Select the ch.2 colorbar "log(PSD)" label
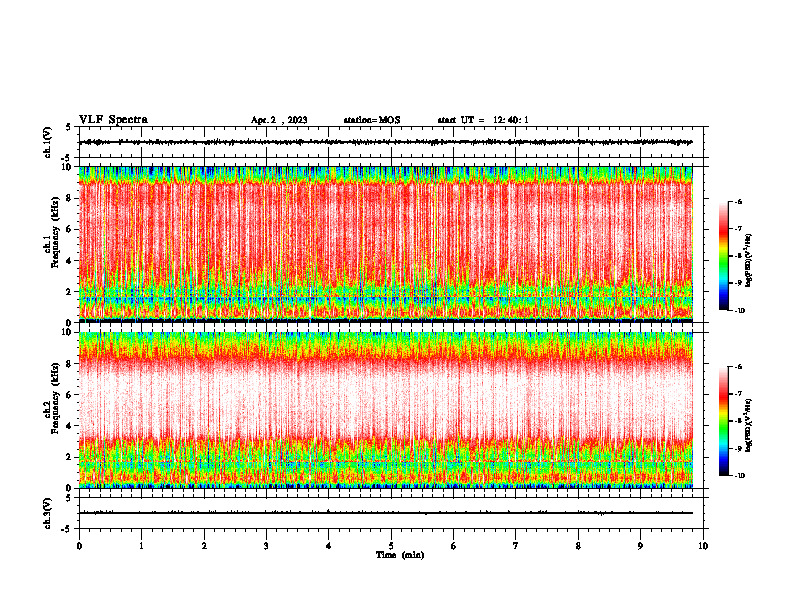Viewport: 792px width, 612px height. 749,424
